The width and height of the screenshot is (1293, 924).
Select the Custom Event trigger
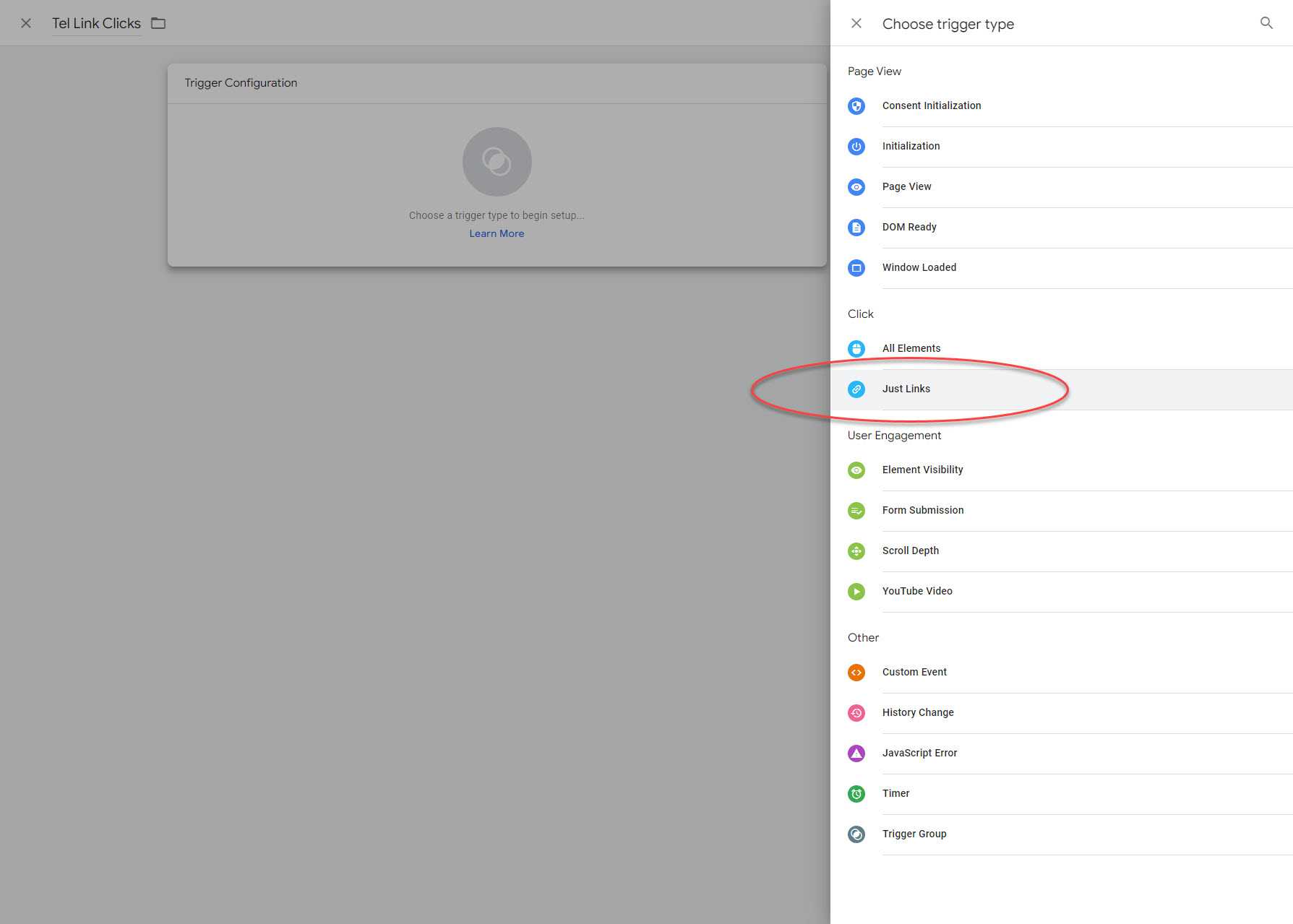click(914, 672)
